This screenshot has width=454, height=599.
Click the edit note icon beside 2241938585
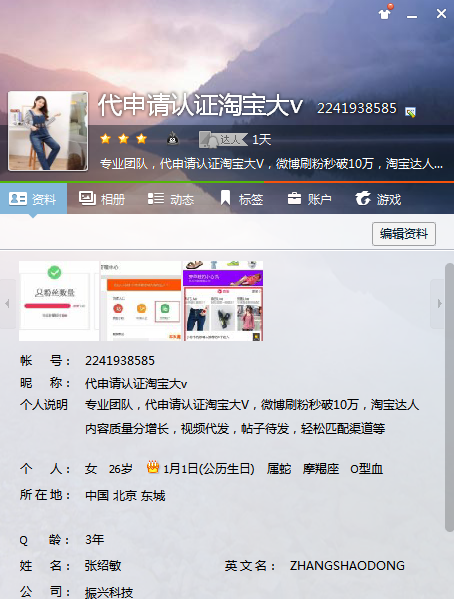(x=410, y=112)
